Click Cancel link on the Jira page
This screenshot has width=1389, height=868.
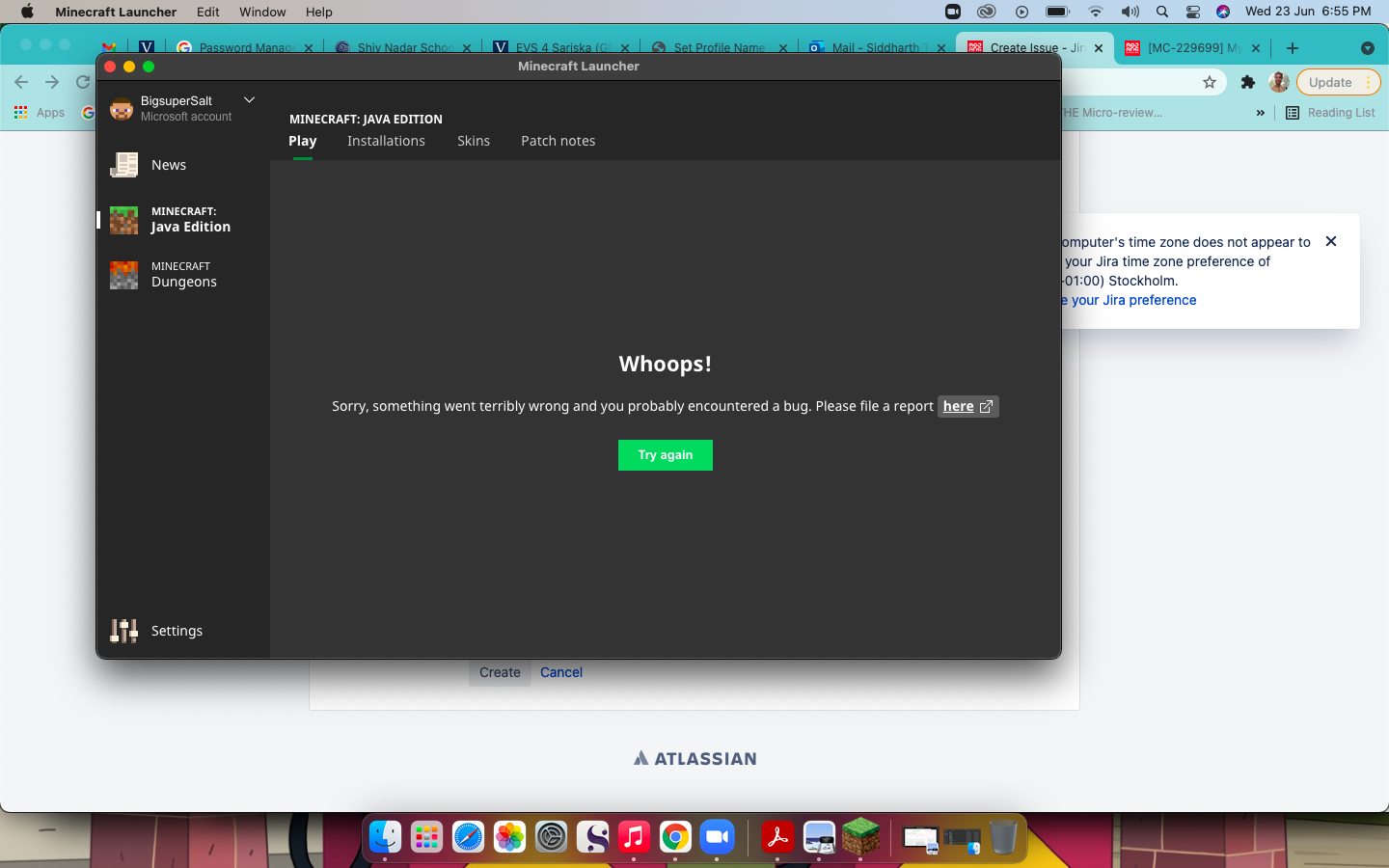[x=561, y=672]
